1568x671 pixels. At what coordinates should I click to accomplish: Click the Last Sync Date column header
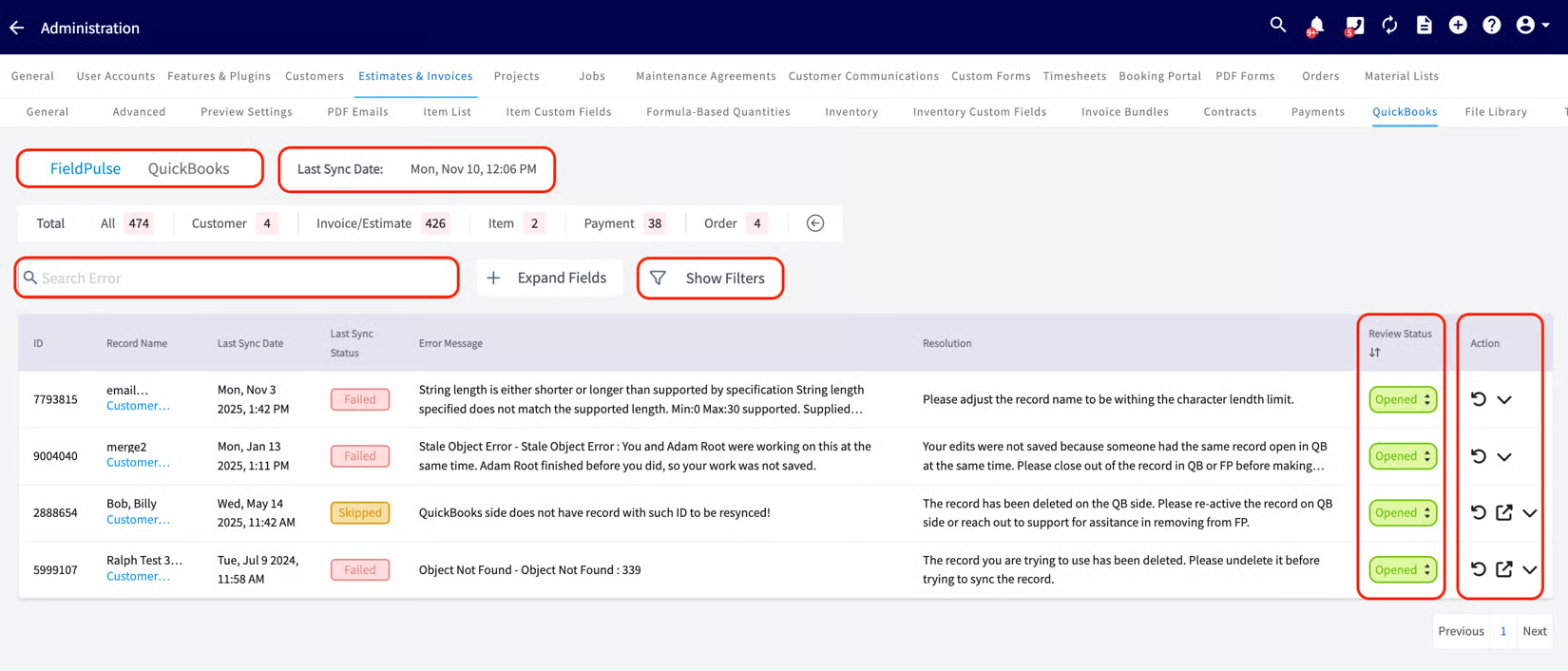(x=250, y=343)
